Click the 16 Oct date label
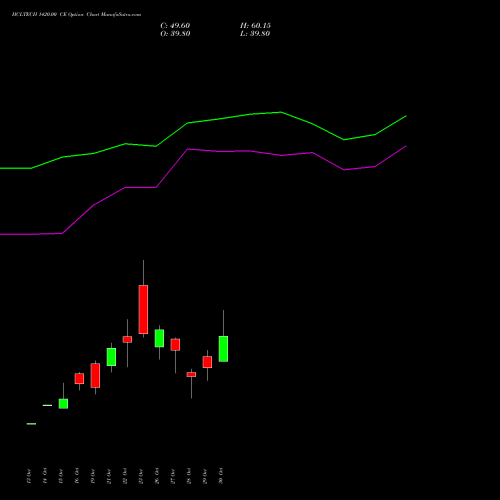This screenshot has width=500, height=500. tap(77, 476)
